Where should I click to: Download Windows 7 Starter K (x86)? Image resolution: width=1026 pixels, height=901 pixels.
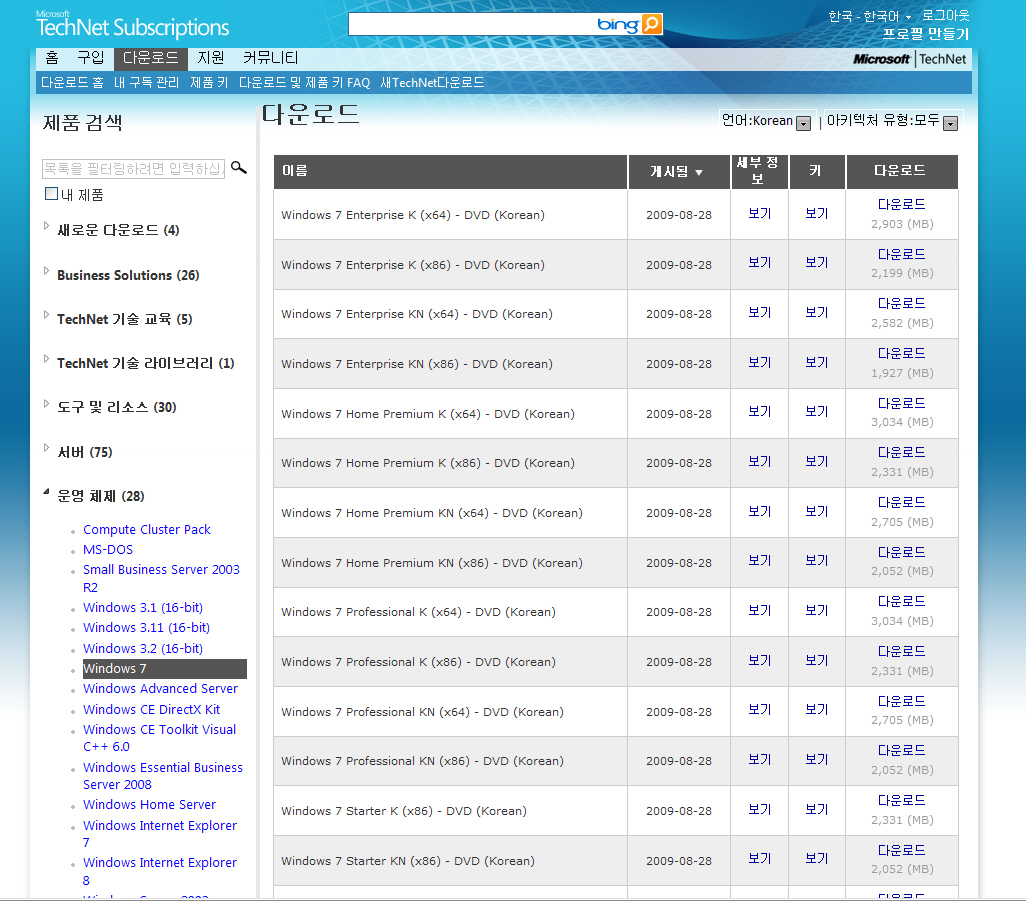click(x=901, y=800)
